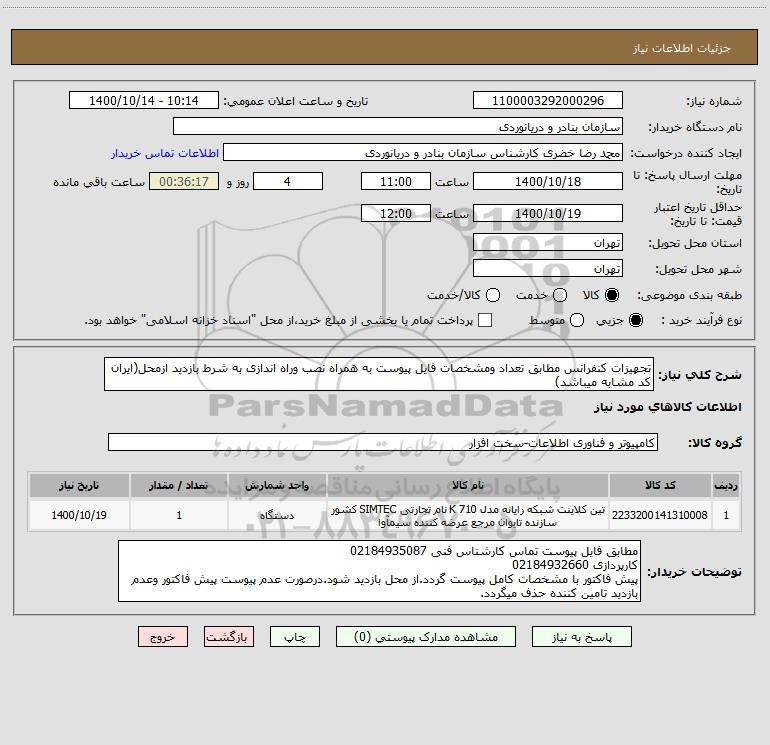Click the delivery city field تهران

point(548,269)
